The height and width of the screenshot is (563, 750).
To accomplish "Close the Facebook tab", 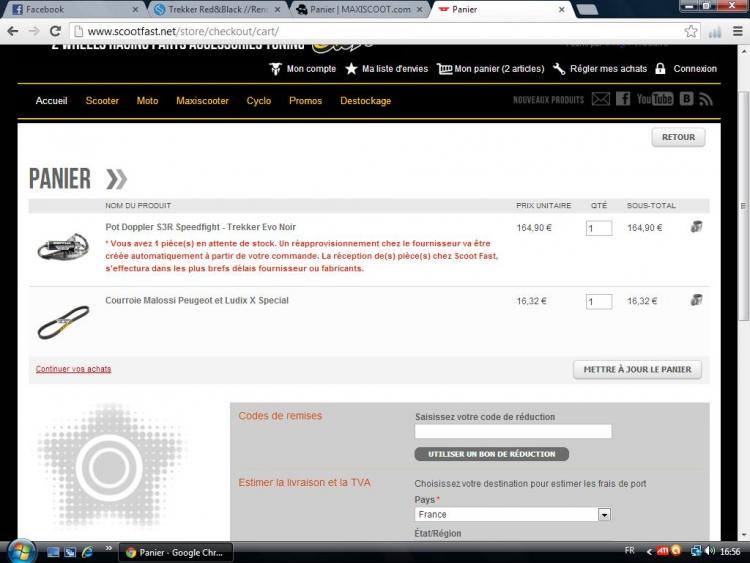I will pyautogui.click(x=135, y=10).
